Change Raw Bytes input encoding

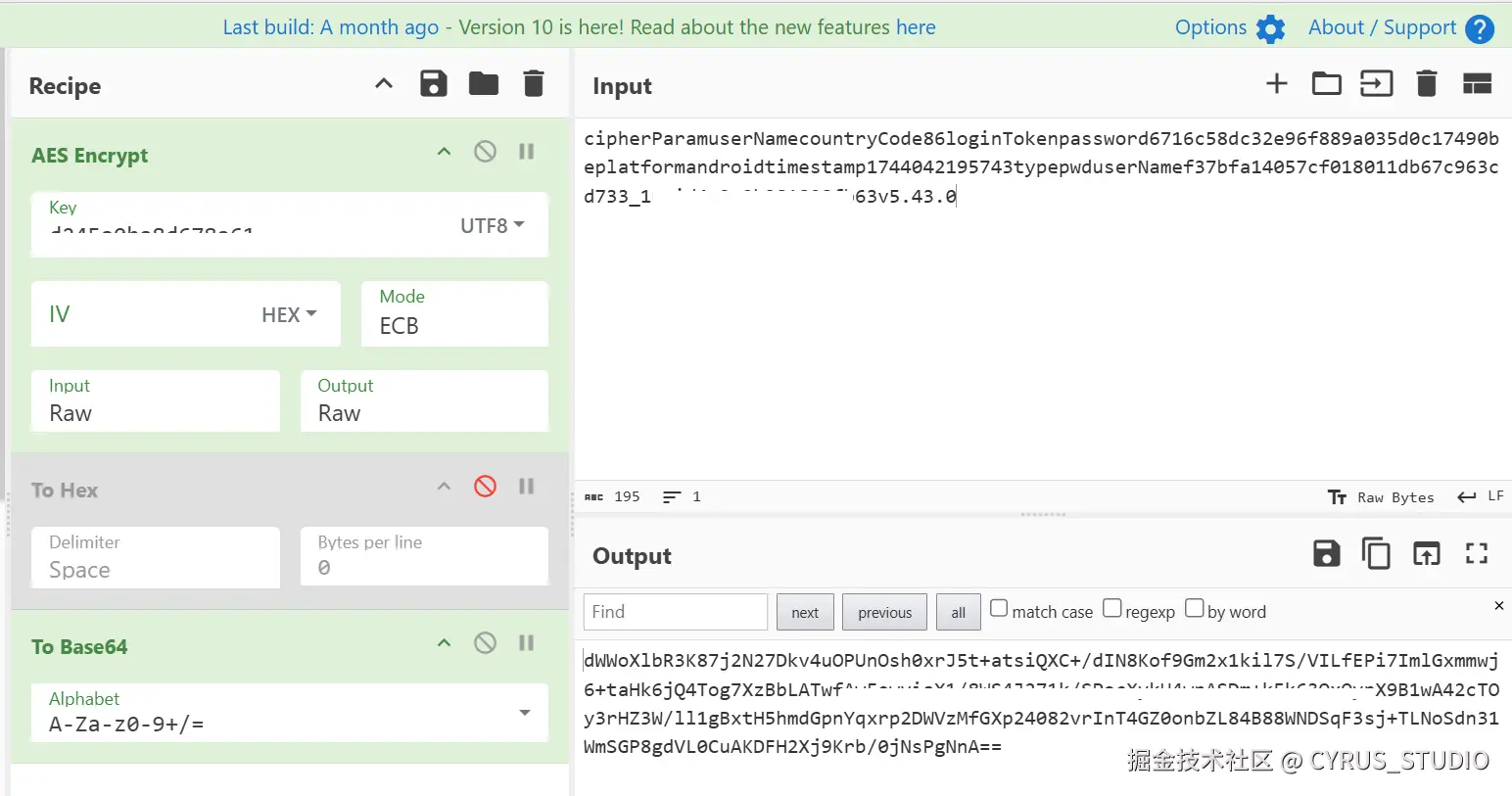(1381, 497)
